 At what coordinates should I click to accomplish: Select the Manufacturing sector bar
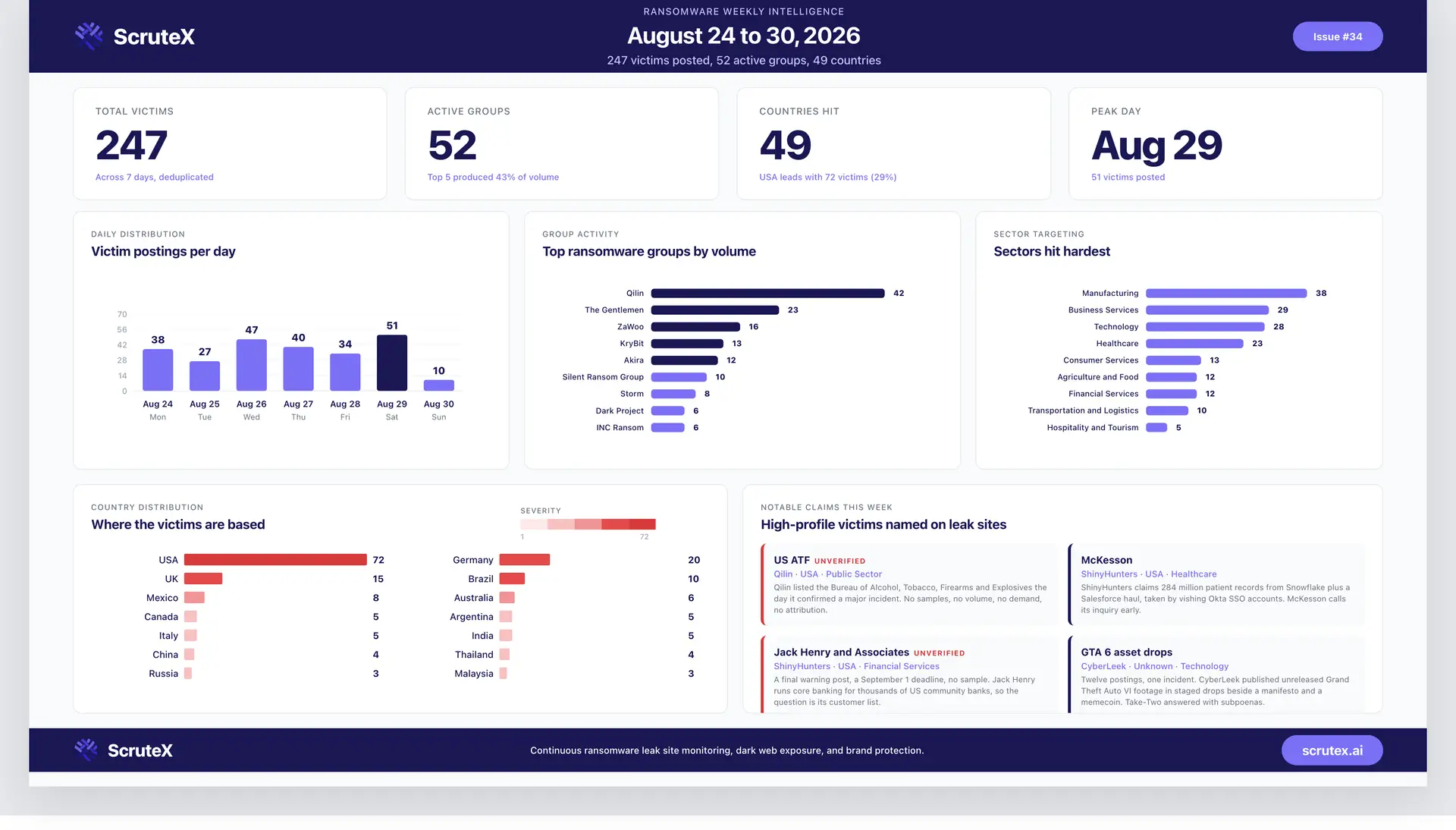(x=1226, y=293)
